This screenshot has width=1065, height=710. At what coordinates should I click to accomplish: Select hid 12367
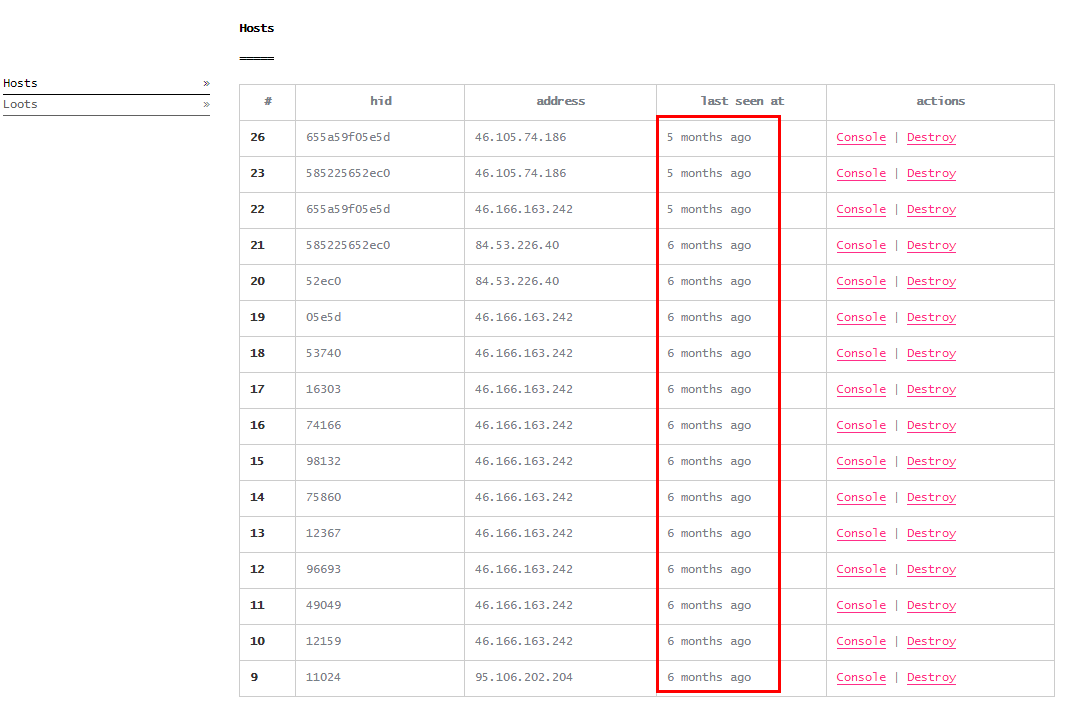click(323, 533)
